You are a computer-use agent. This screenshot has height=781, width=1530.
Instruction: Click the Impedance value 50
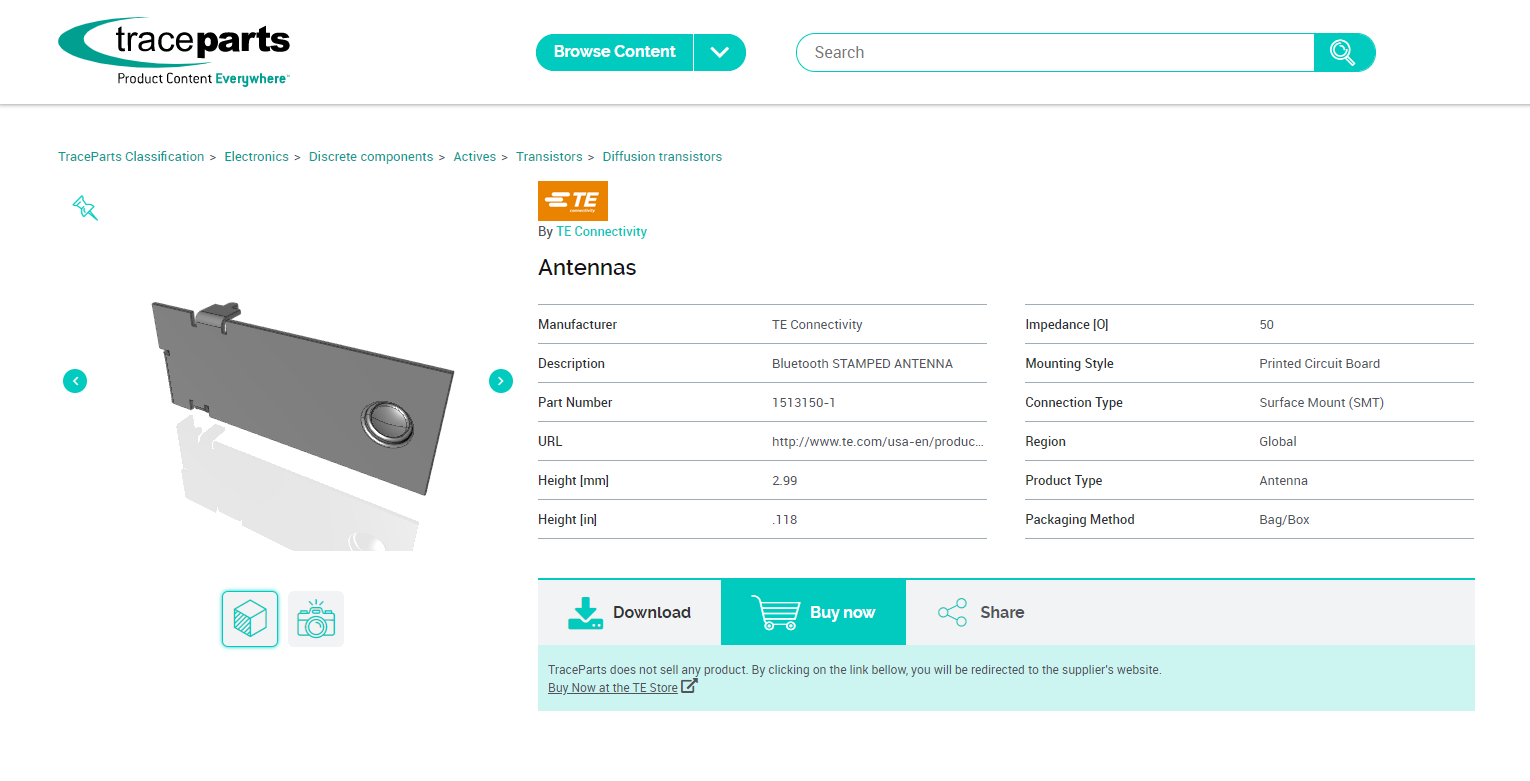[x=1267, y=324]
